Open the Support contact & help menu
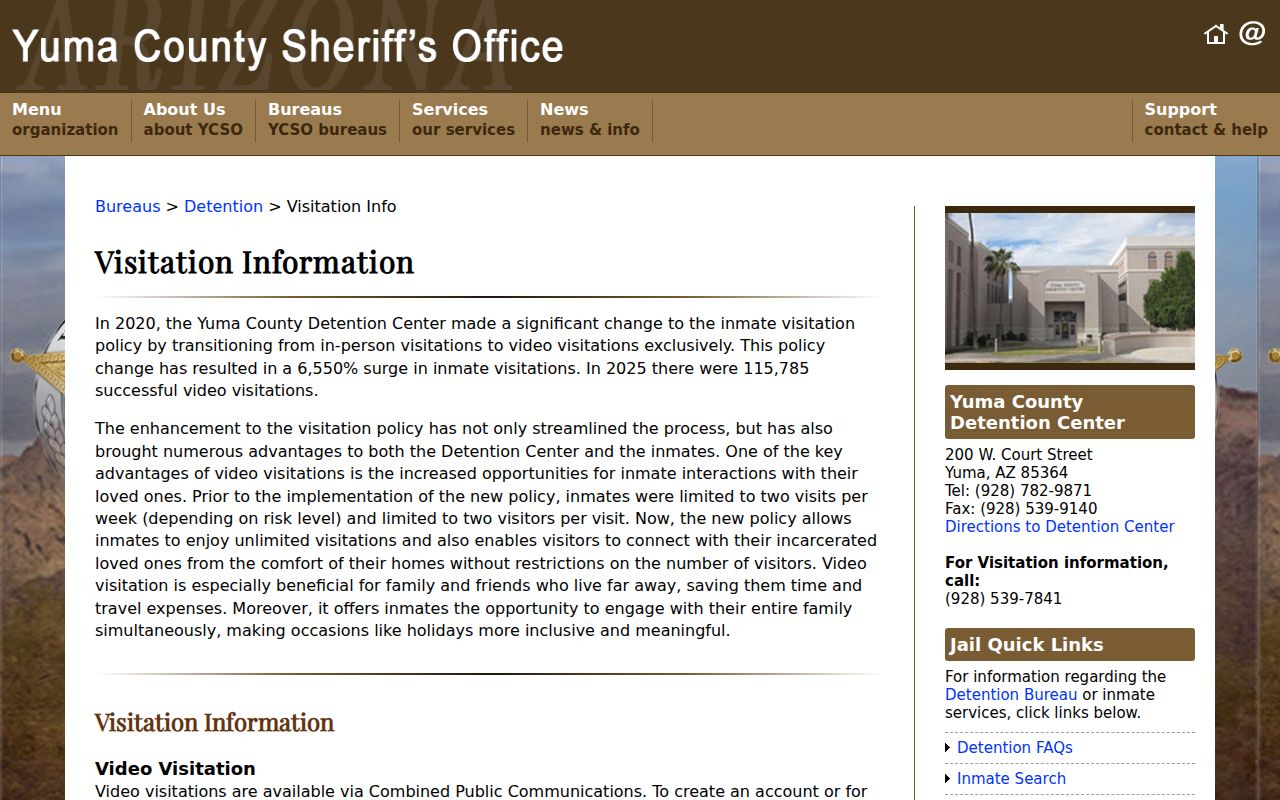The height and width of the screenshot is (800, 1280). click(x=1206, y=119)
